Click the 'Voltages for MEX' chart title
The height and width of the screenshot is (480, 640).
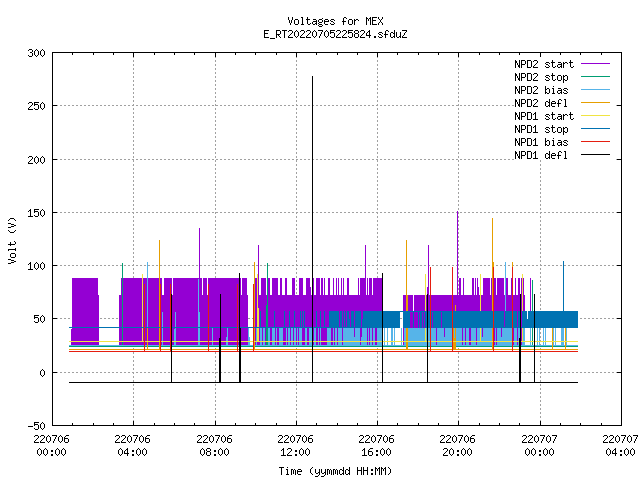335,21
